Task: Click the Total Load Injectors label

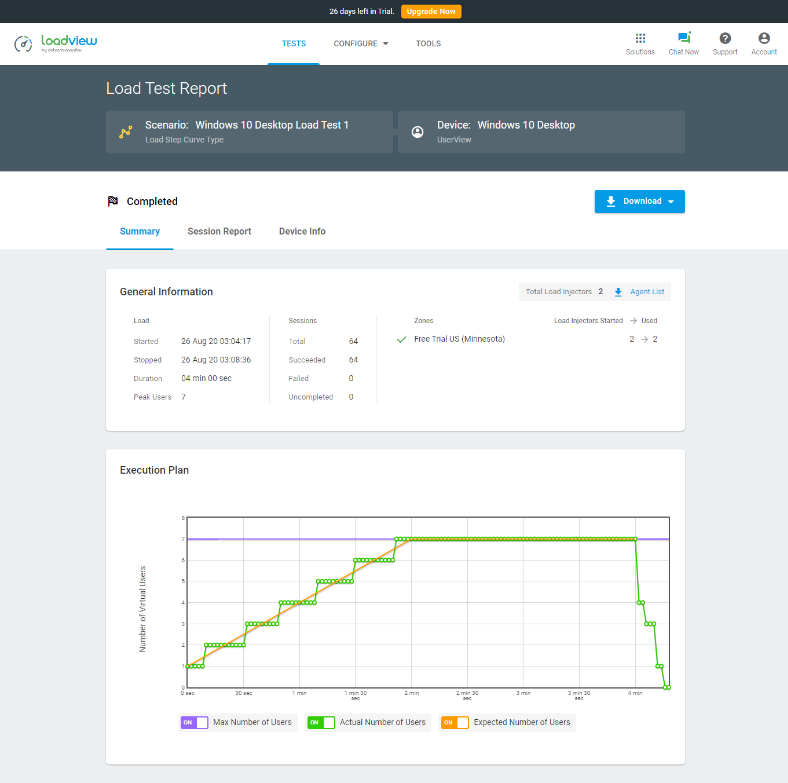Action: [x=558, y=291]
